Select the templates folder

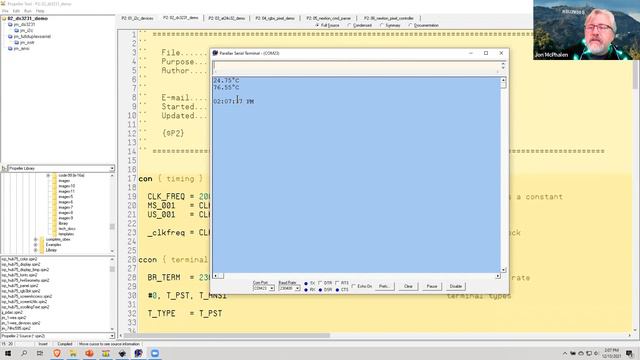[x=66, y=234]
